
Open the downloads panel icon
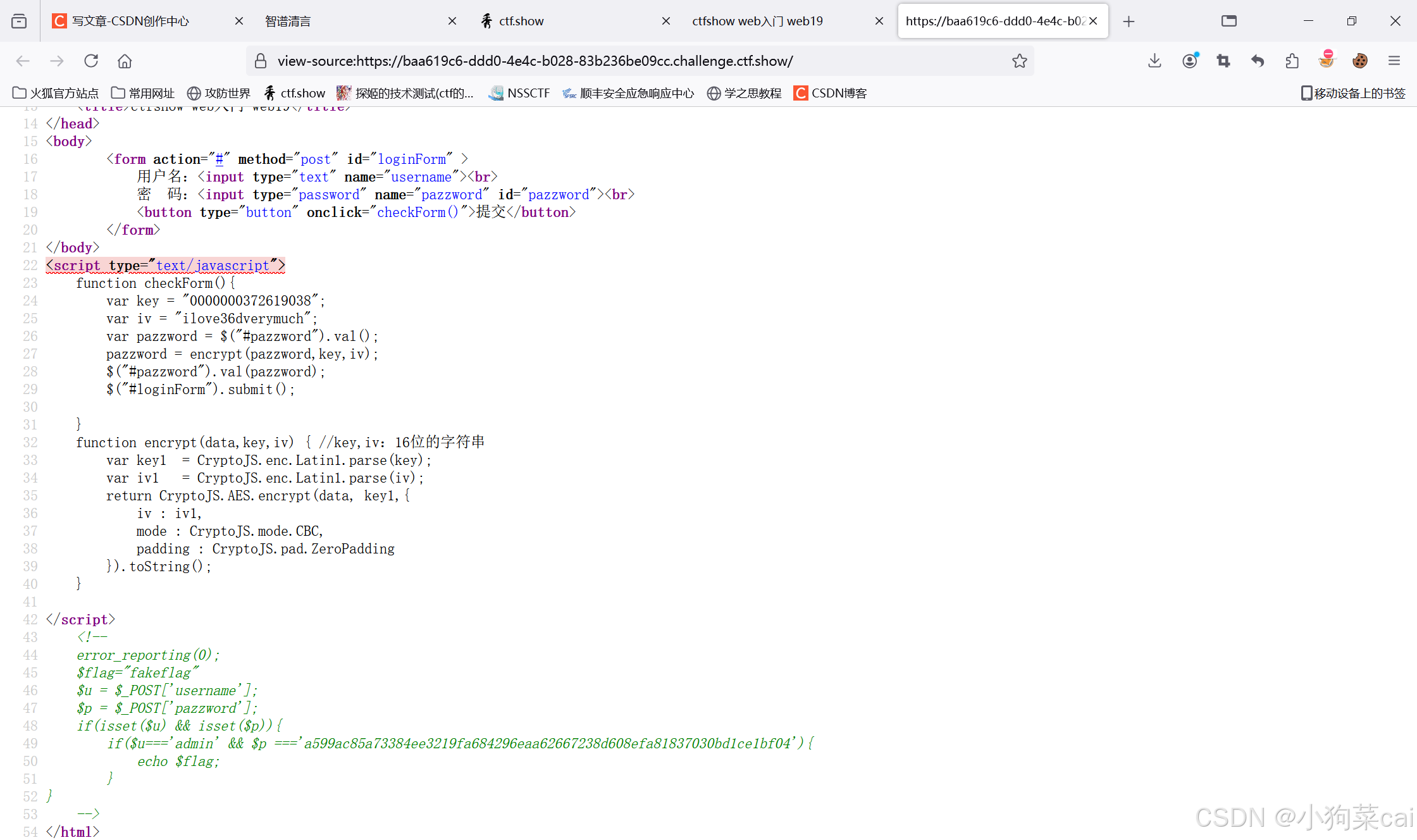(1154, 61)
